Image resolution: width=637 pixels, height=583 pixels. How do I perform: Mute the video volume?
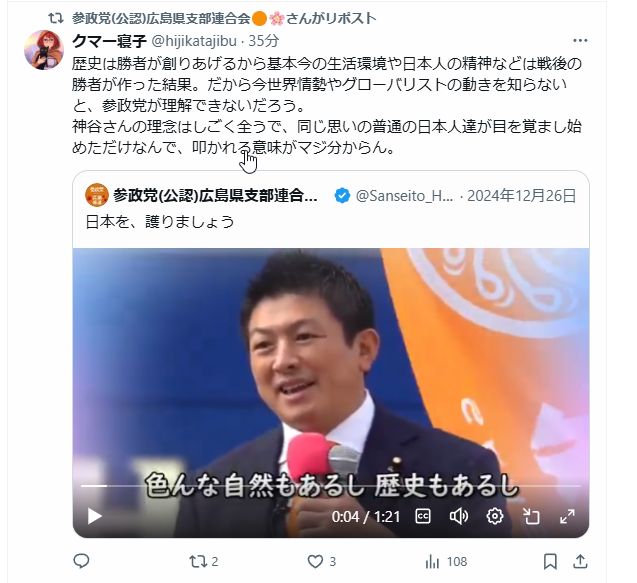(459, 516)
